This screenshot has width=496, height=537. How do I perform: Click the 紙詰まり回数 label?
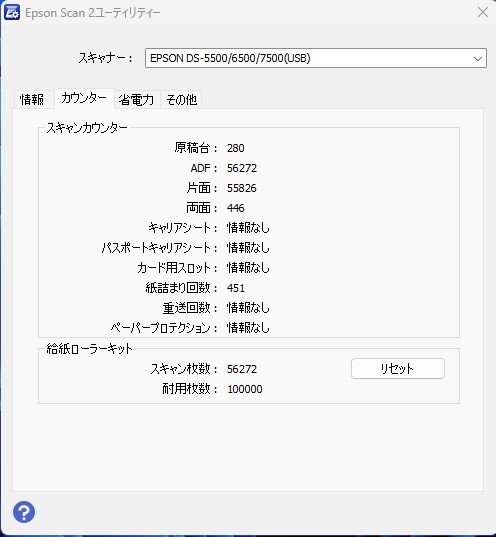(x=182, y=288)
